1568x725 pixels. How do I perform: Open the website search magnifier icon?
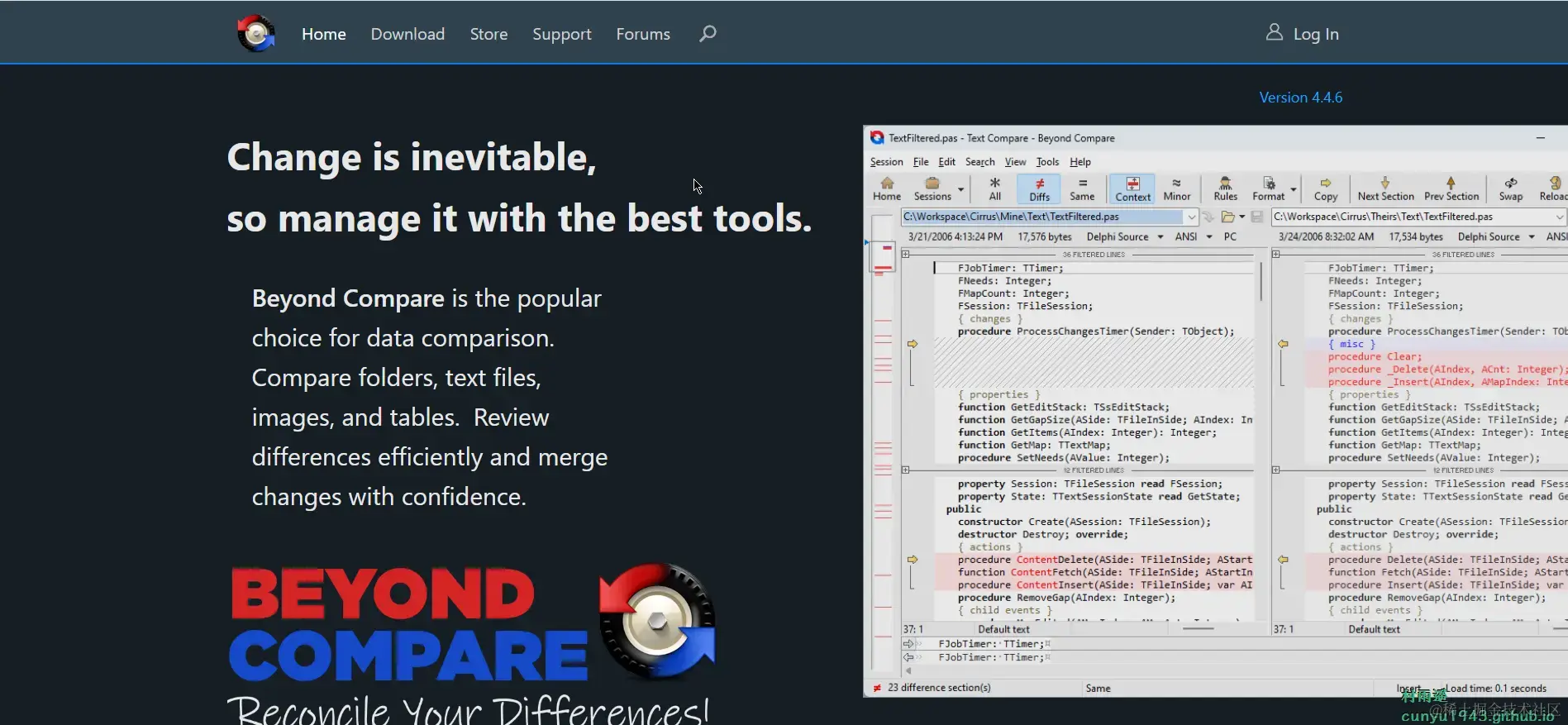(708, 34)
